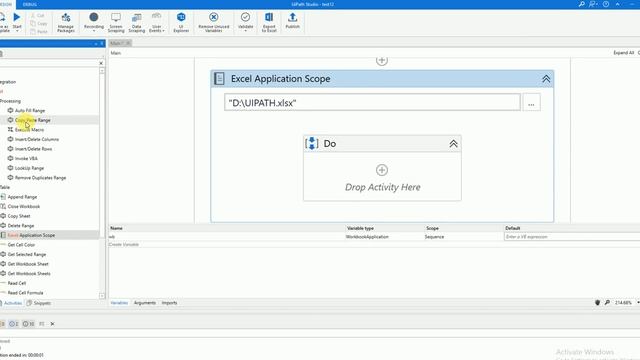Viewport: 640px width, 360px height.
Task: Click Expand All in designer
Action: coord(623,53)
